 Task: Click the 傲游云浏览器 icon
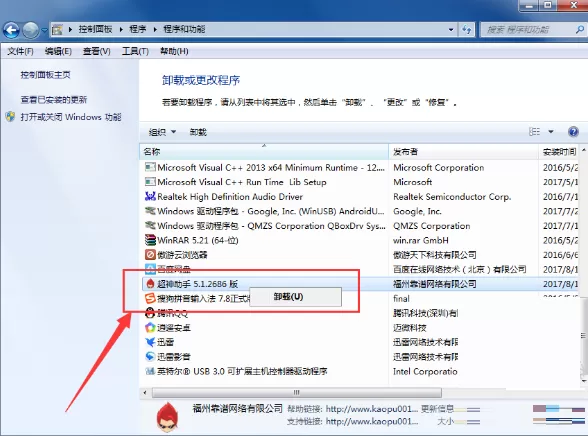pos(150,255)
